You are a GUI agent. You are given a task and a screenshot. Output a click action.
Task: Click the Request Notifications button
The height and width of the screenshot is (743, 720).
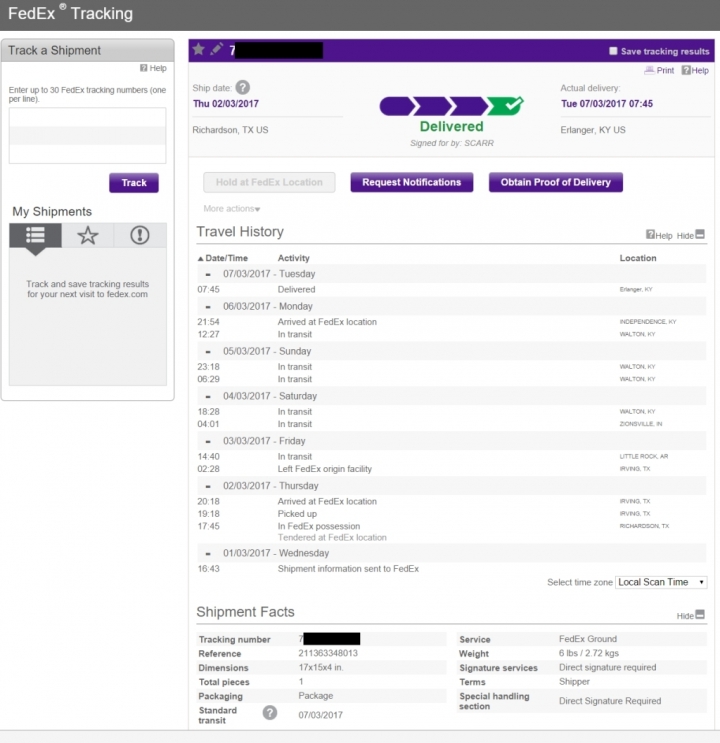[411, 182]
